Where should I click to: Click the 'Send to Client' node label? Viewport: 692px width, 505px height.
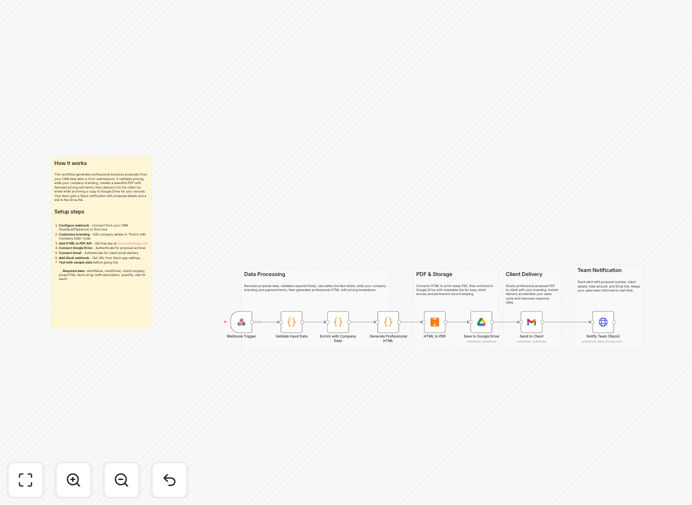[531, 336]
